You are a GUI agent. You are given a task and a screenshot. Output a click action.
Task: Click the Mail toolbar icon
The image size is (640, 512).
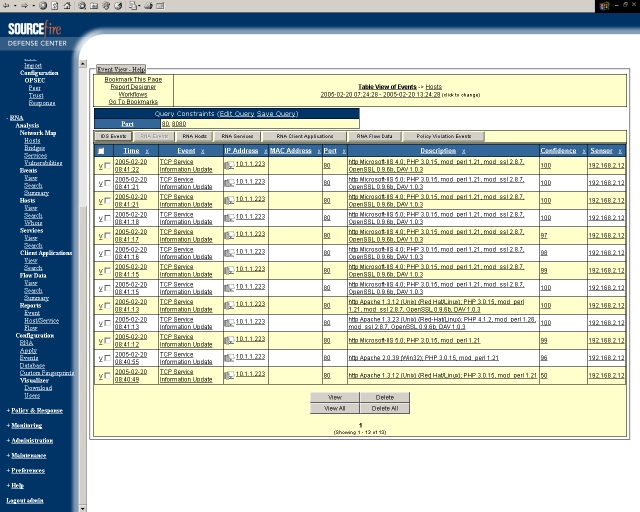point(133,6)
